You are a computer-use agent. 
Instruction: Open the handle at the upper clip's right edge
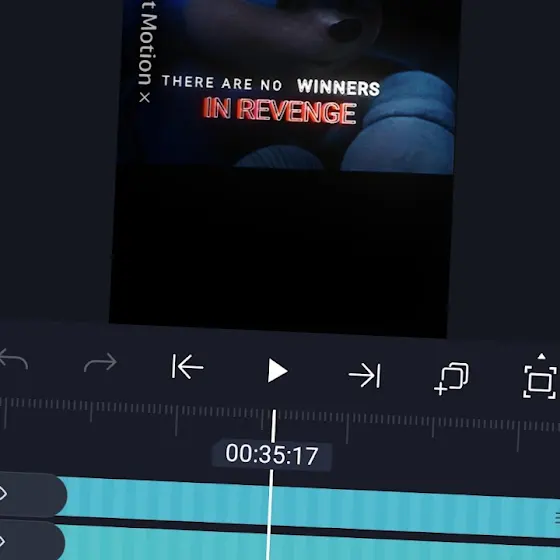tap(557, 518)
